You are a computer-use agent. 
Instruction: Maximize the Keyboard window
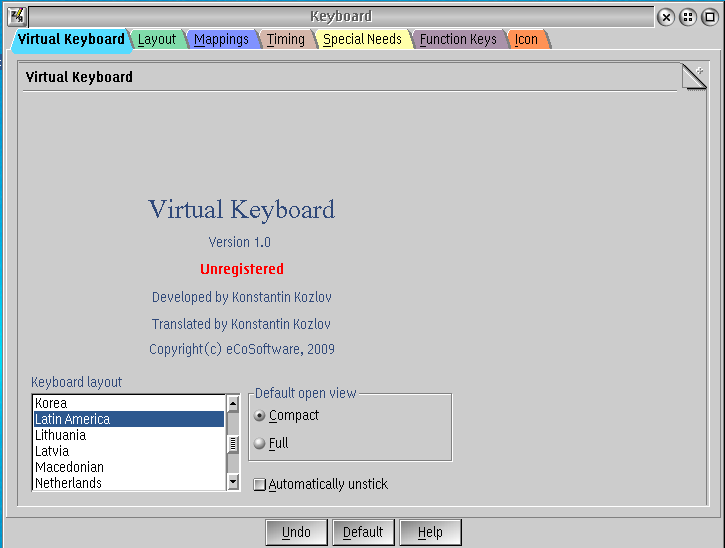[x=710, y=18]
